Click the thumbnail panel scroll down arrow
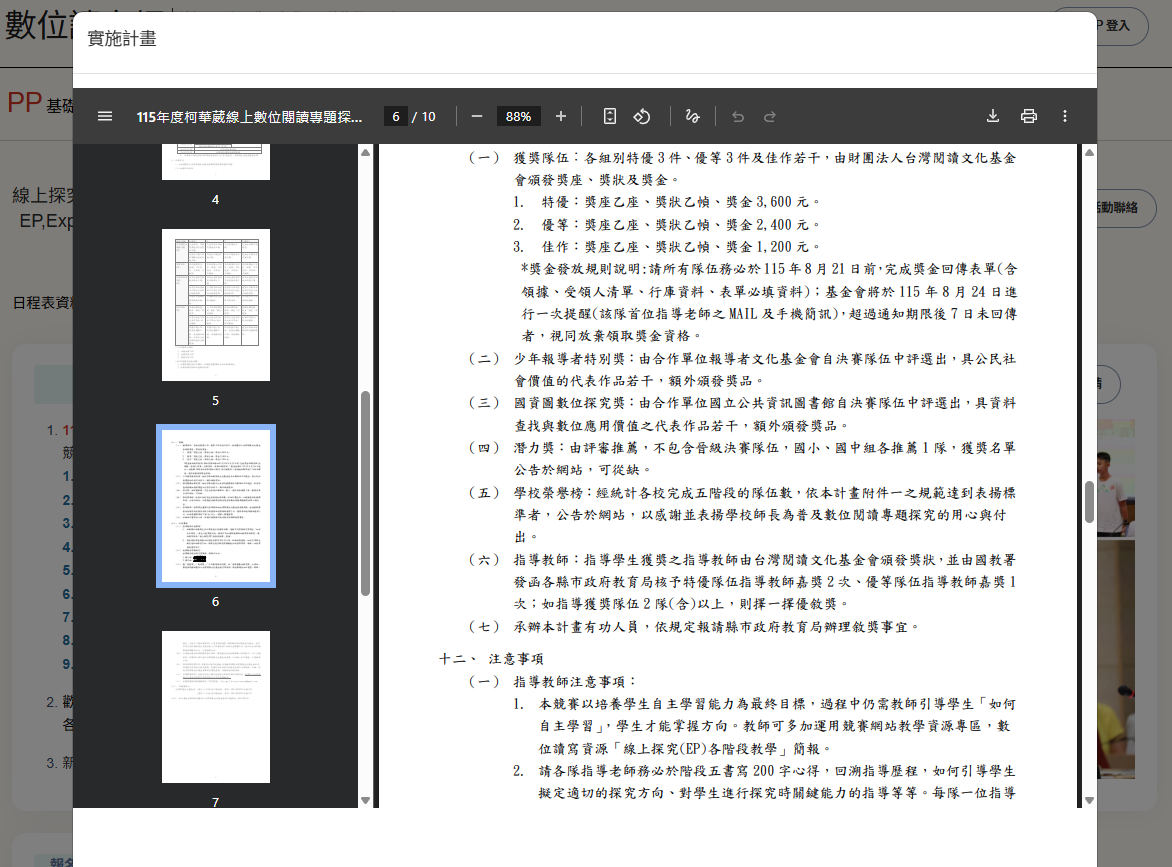 (x=365, y=800)
